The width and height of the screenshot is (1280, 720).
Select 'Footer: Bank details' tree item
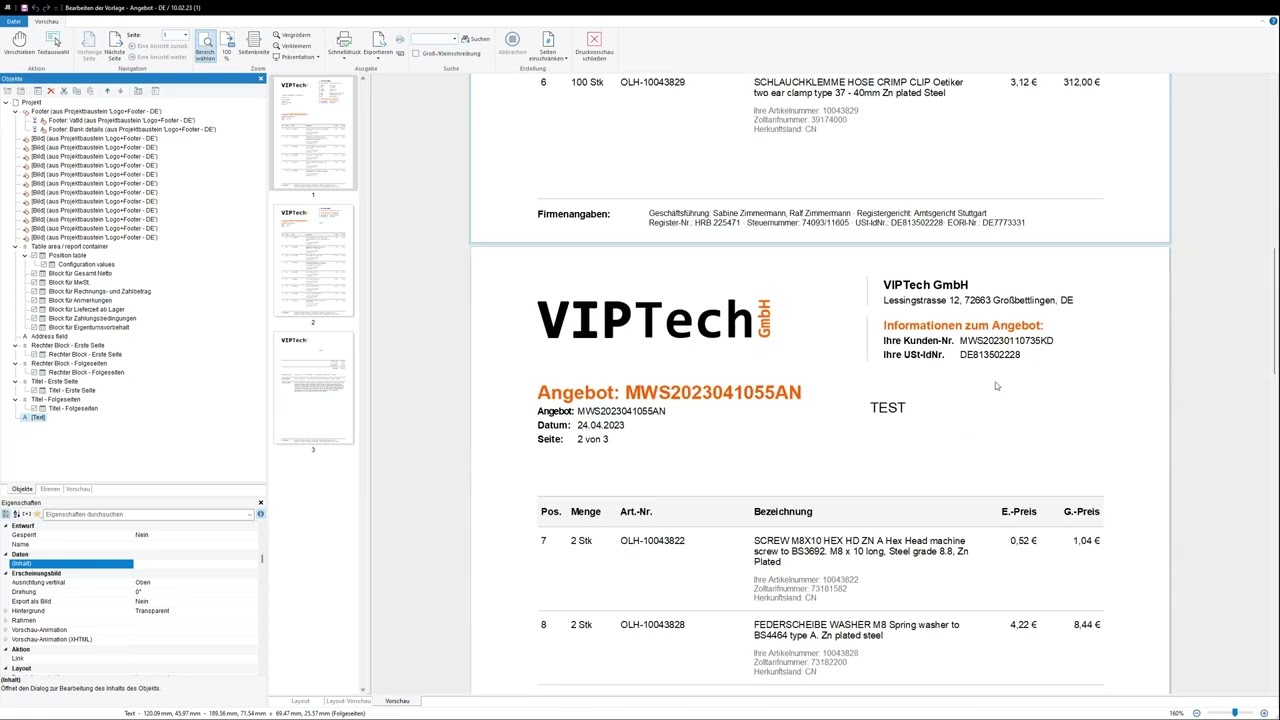click(x=132, y=129)
